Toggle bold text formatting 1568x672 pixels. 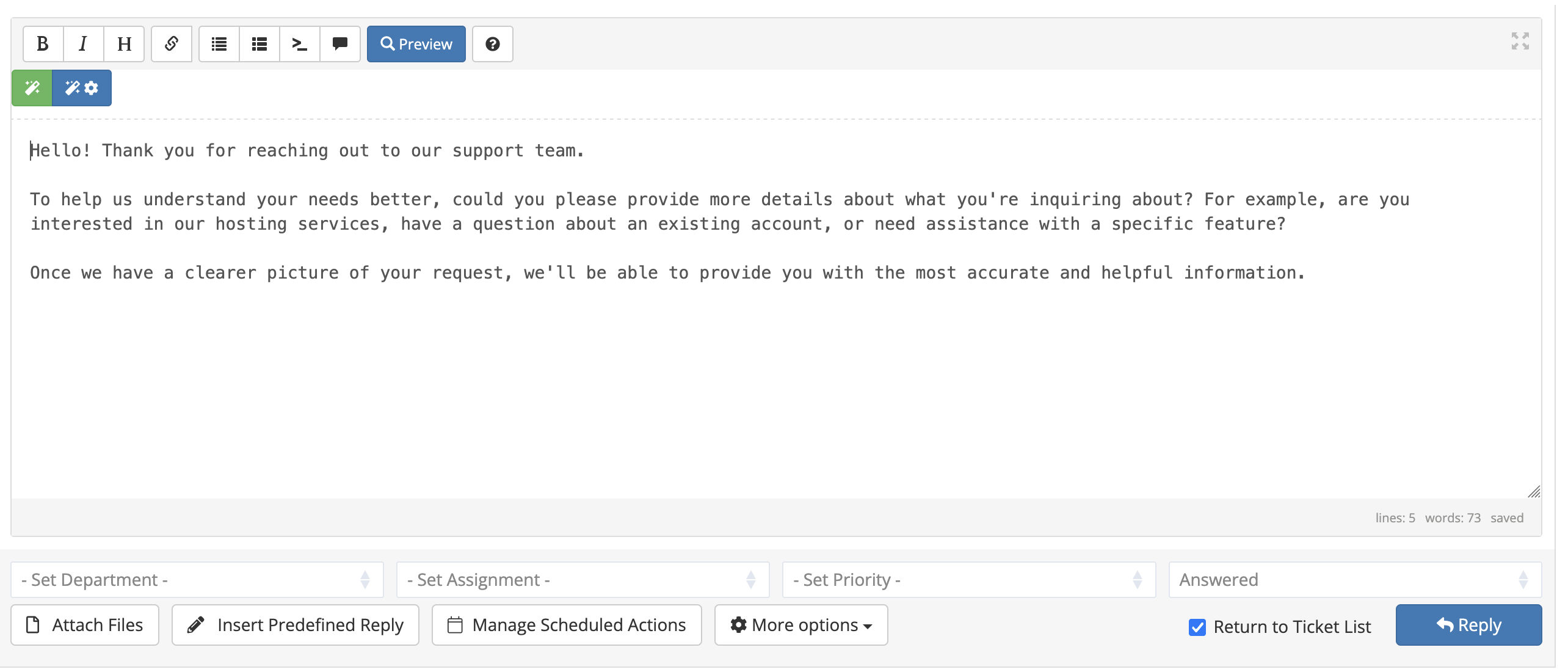coord(43,44)
